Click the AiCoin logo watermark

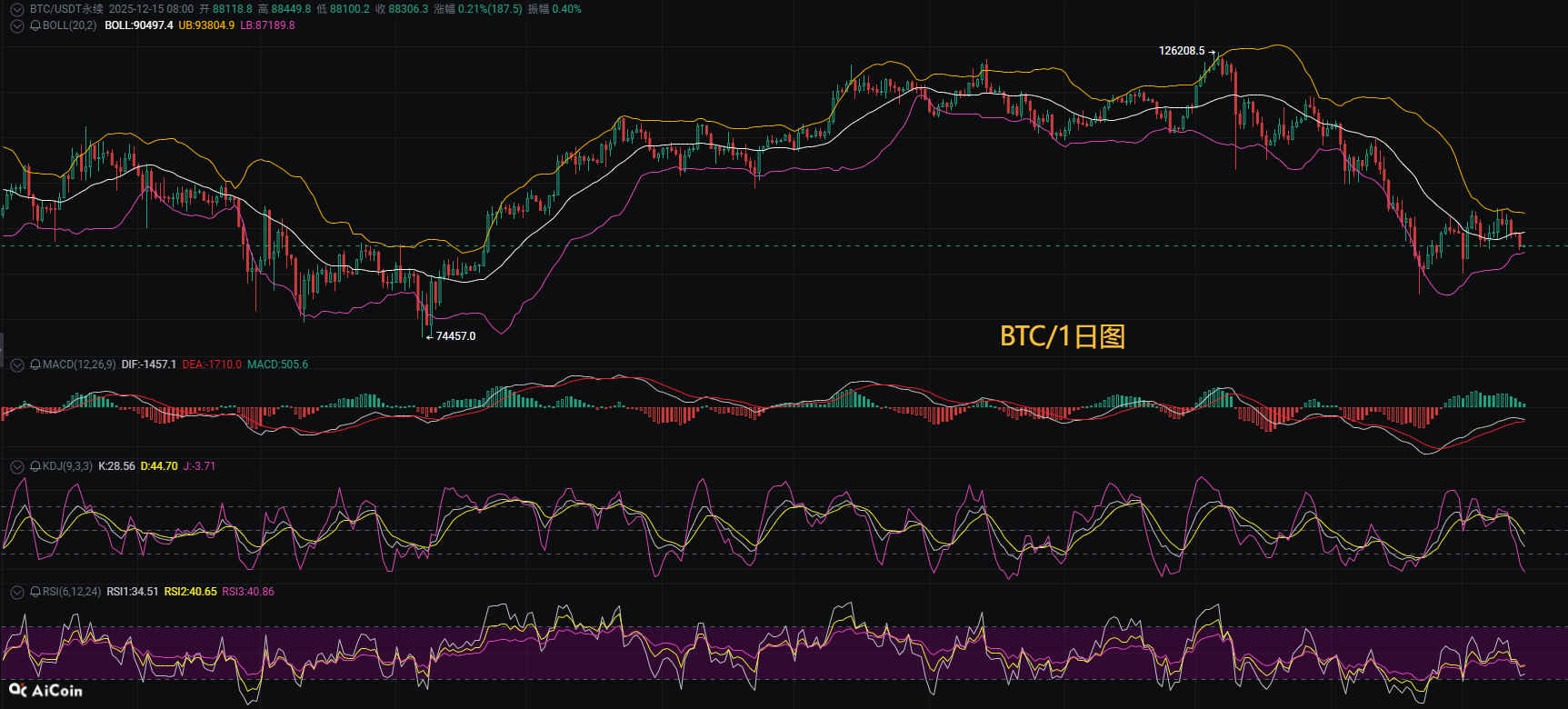(x=45, y=691)
